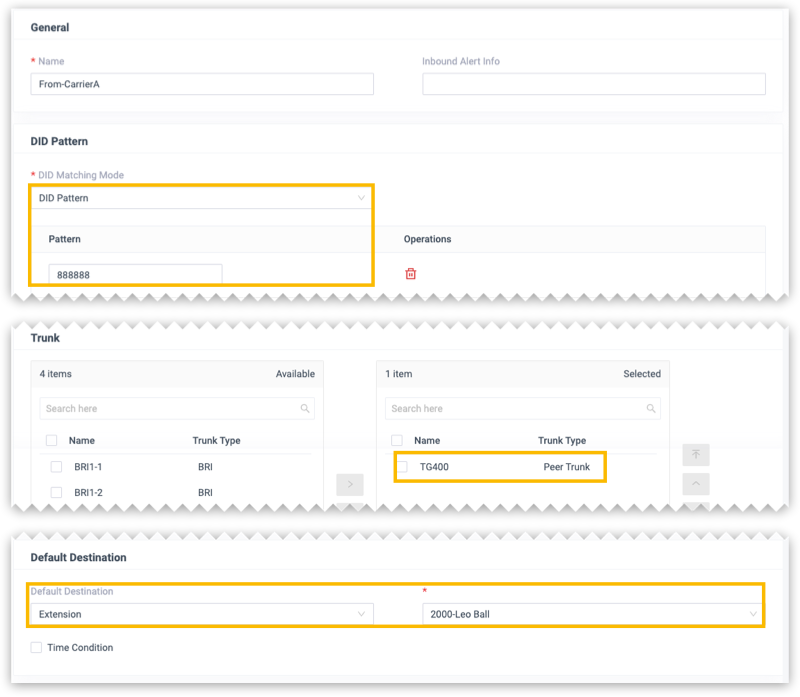800x697 pixels.
Task: Select all Available trunks via header checkbox
Action: tap(52, 441)
